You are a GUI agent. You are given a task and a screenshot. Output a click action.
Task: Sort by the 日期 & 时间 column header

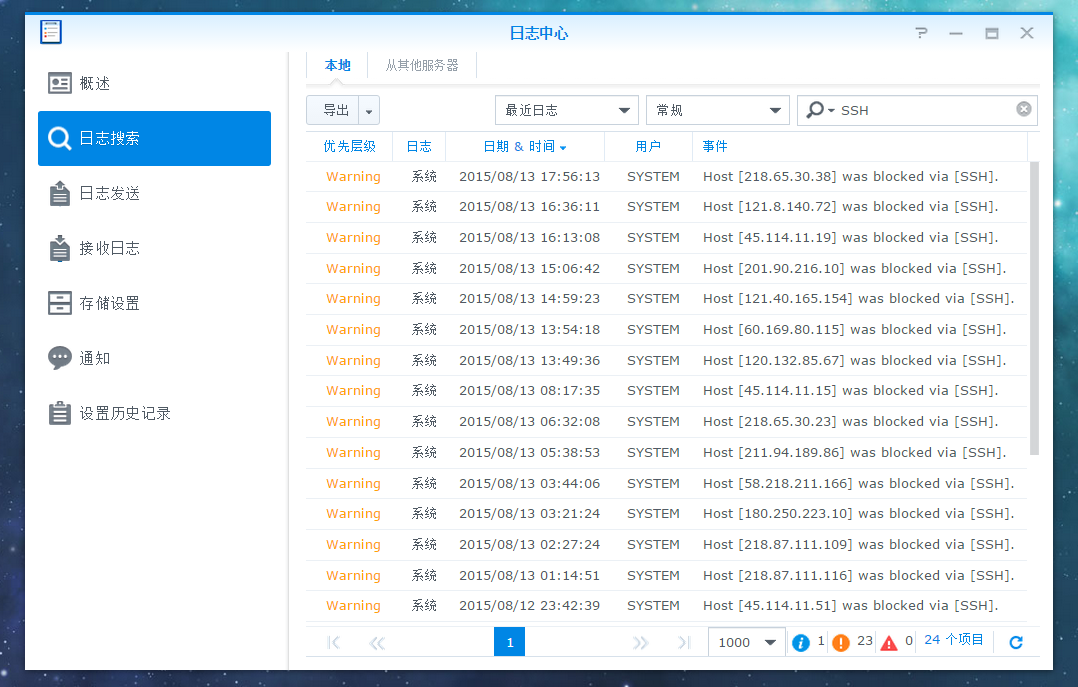[x=524, y=146]
